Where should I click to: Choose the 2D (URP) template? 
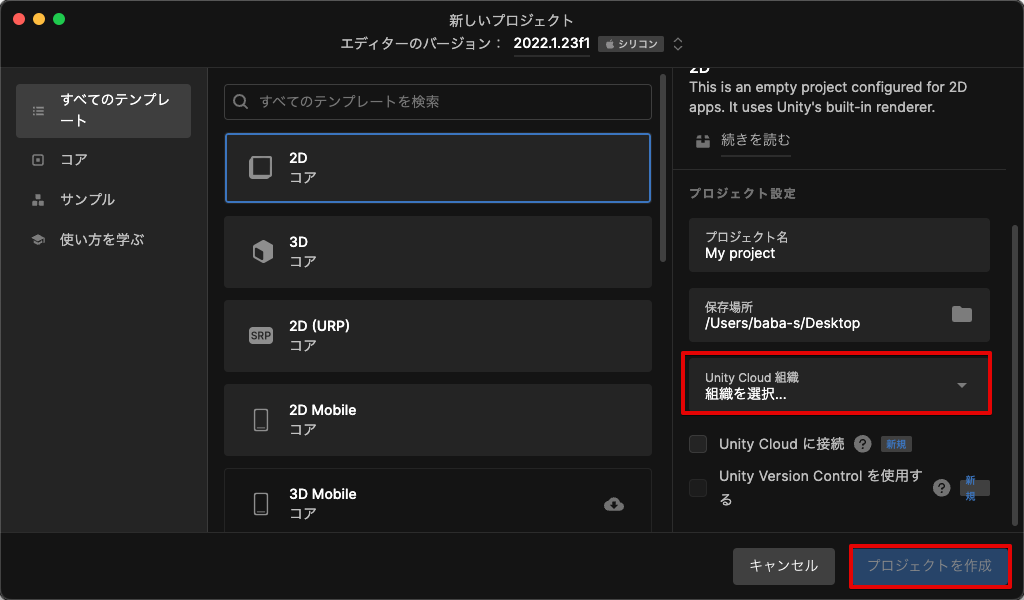coord(438,336)
